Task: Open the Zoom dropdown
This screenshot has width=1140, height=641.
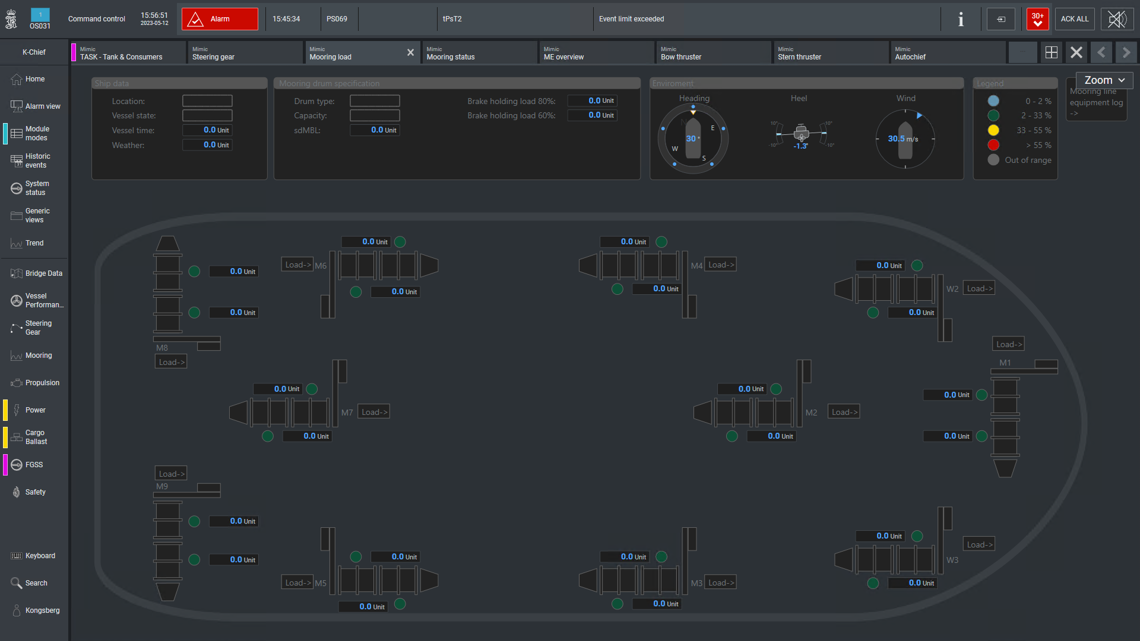Action: [1104, 80]
